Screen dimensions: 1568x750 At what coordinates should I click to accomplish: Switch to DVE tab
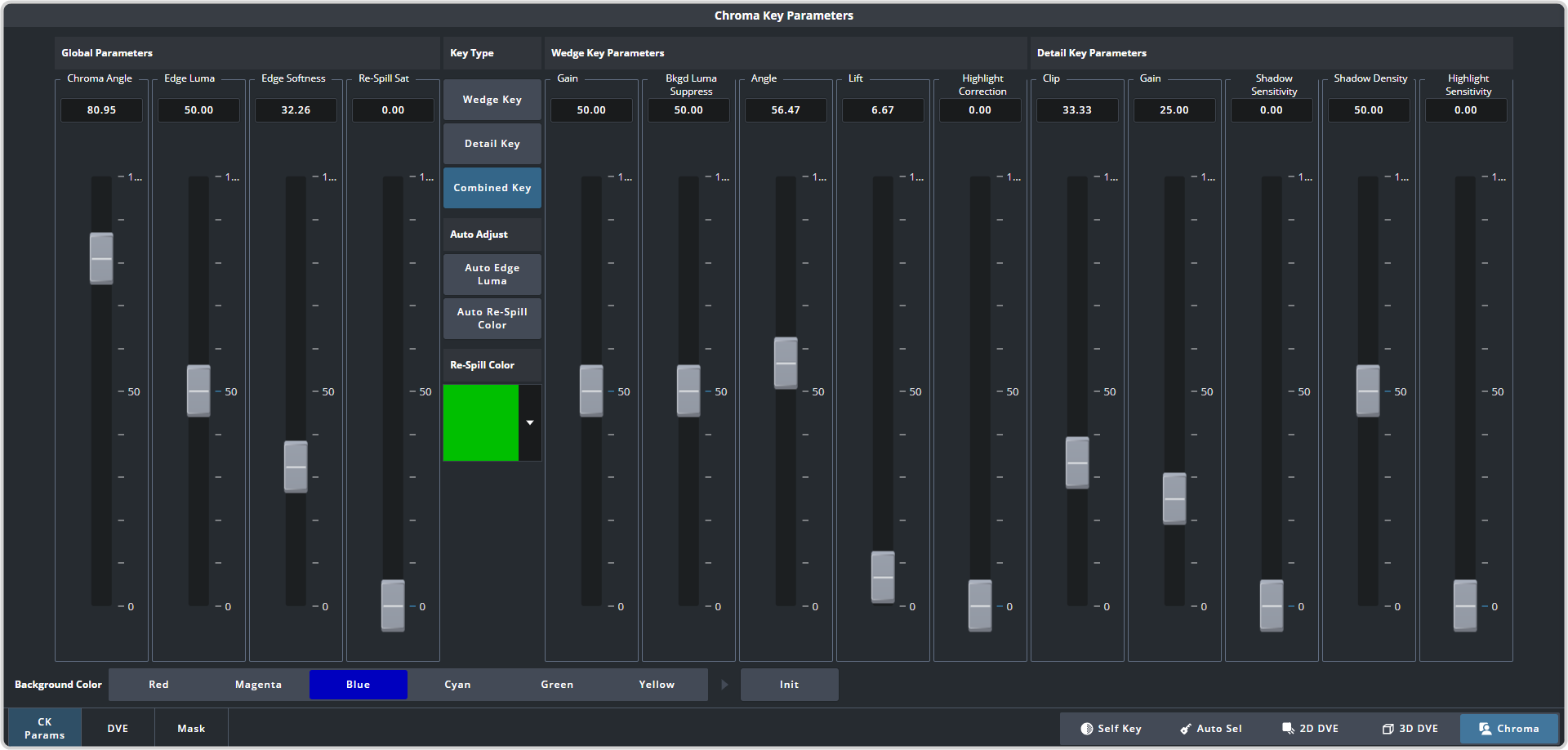[x=118, y=728]
